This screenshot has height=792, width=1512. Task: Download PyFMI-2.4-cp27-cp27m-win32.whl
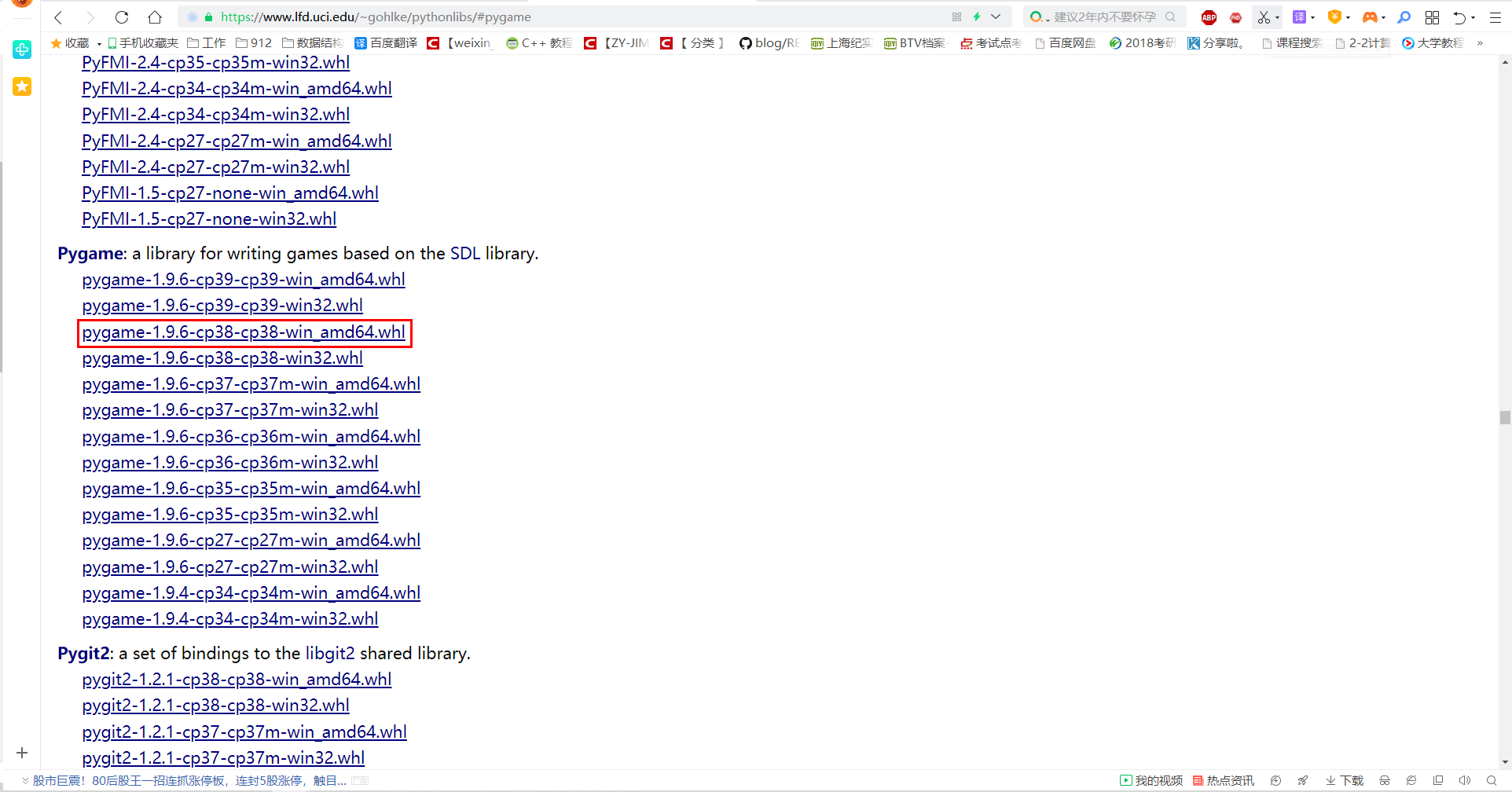(216, 167)
